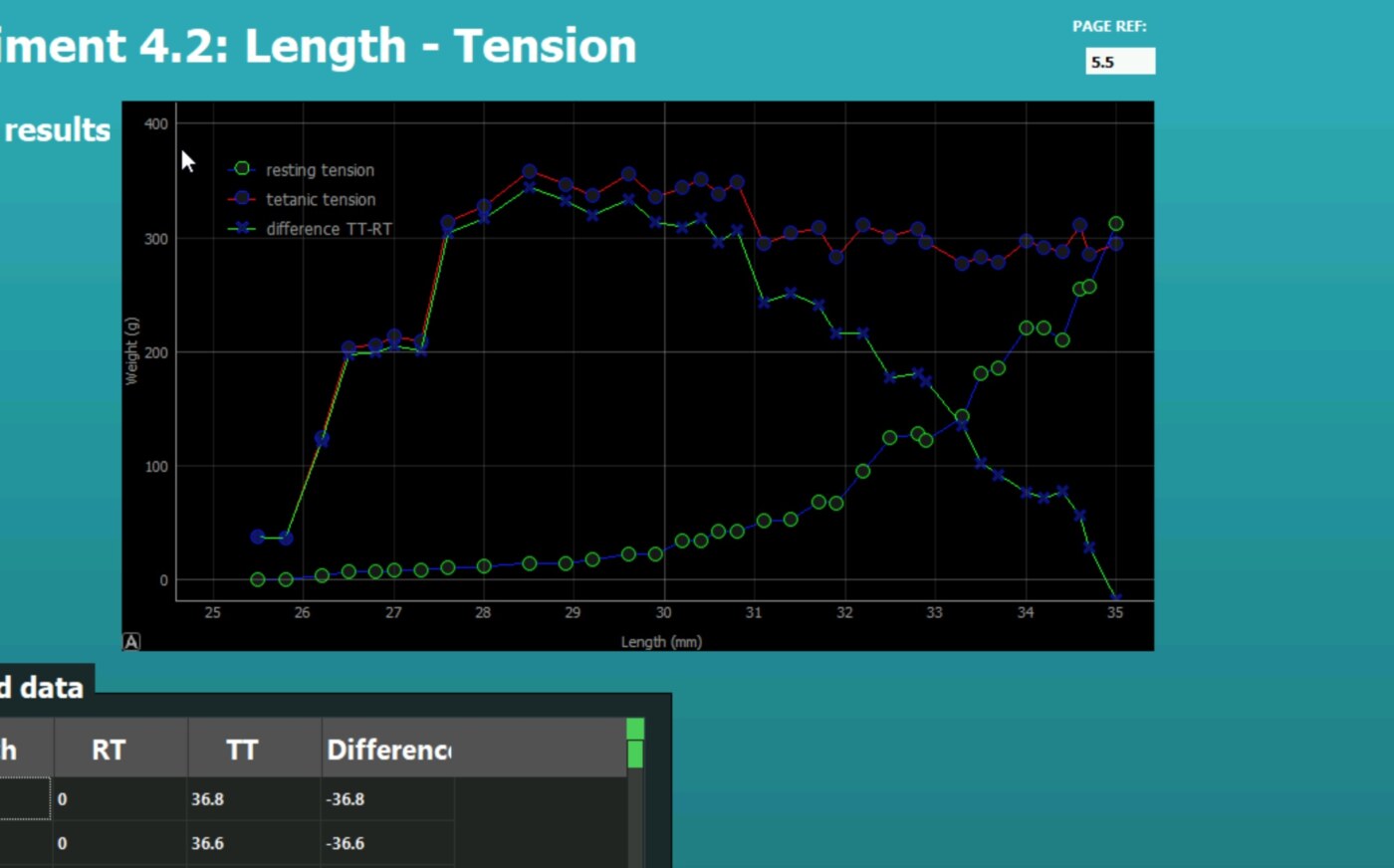Click the resting tension legend marker

tap(242, 169)
